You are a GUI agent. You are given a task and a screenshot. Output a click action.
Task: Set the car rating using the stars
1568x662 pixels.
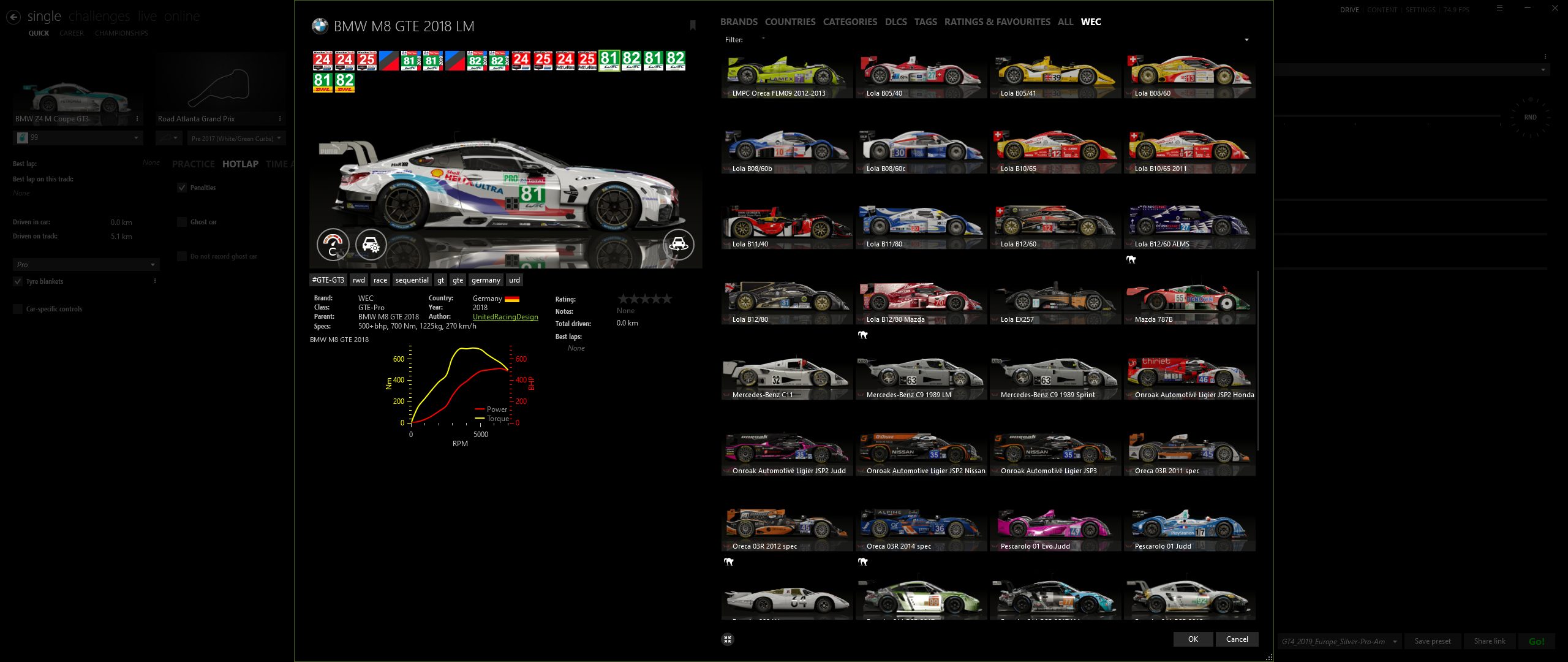(645, 299)
